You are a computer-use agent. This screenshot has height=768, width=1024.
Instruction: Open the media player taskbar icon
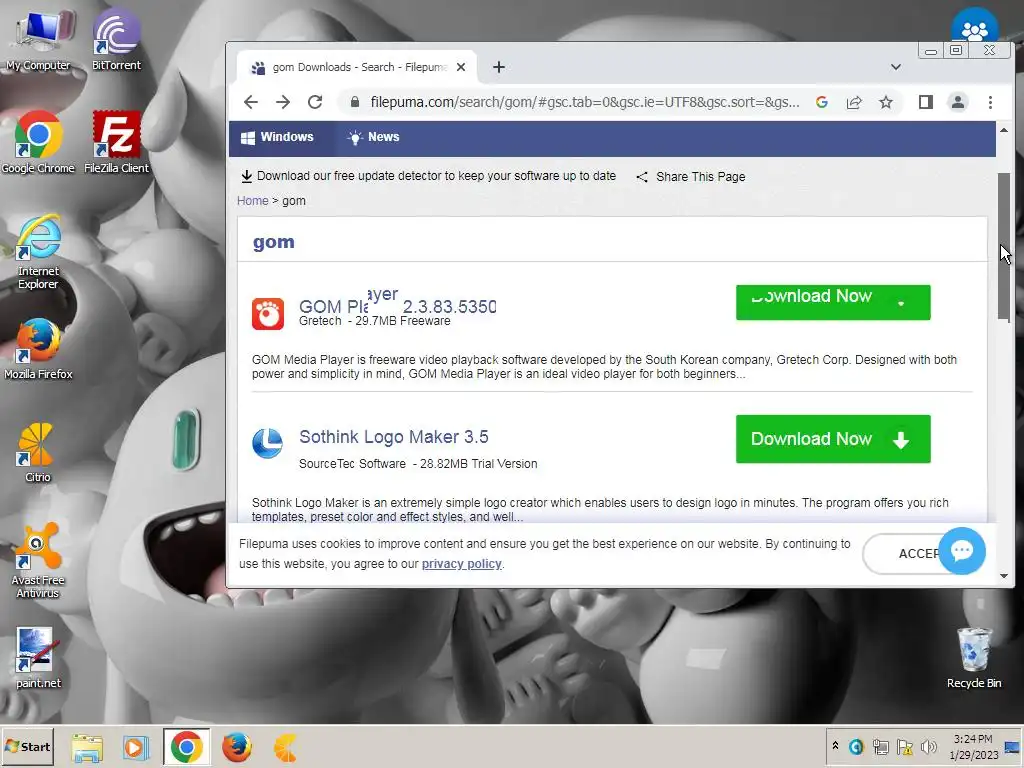(x=136, y=748)
